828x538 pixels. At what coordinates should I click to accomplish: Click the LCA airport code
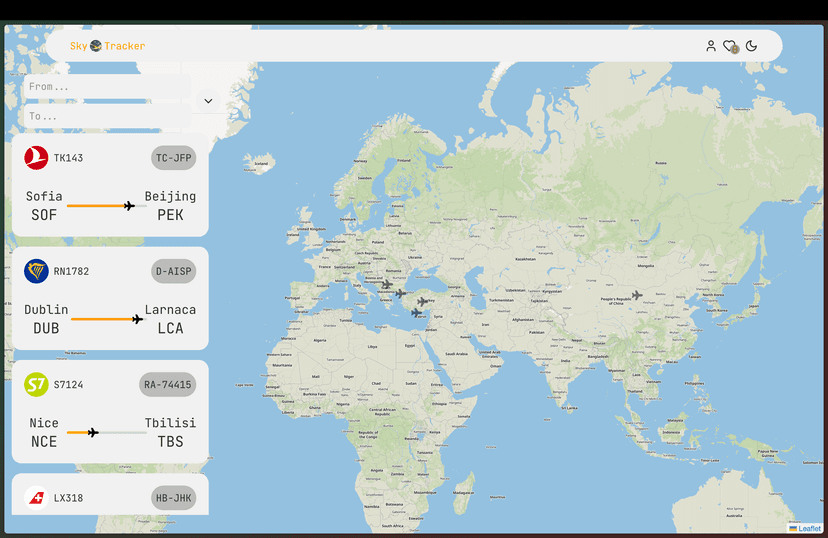click(171, 328)
